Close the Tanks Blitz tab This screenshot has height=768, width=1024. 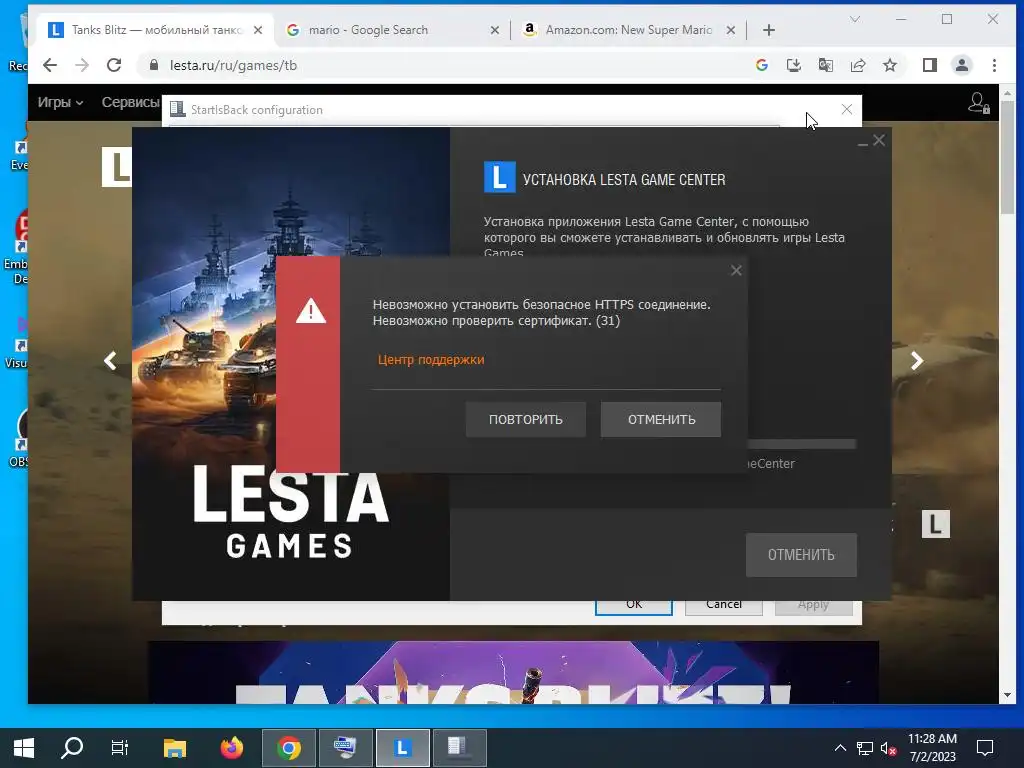pos(258,30)
